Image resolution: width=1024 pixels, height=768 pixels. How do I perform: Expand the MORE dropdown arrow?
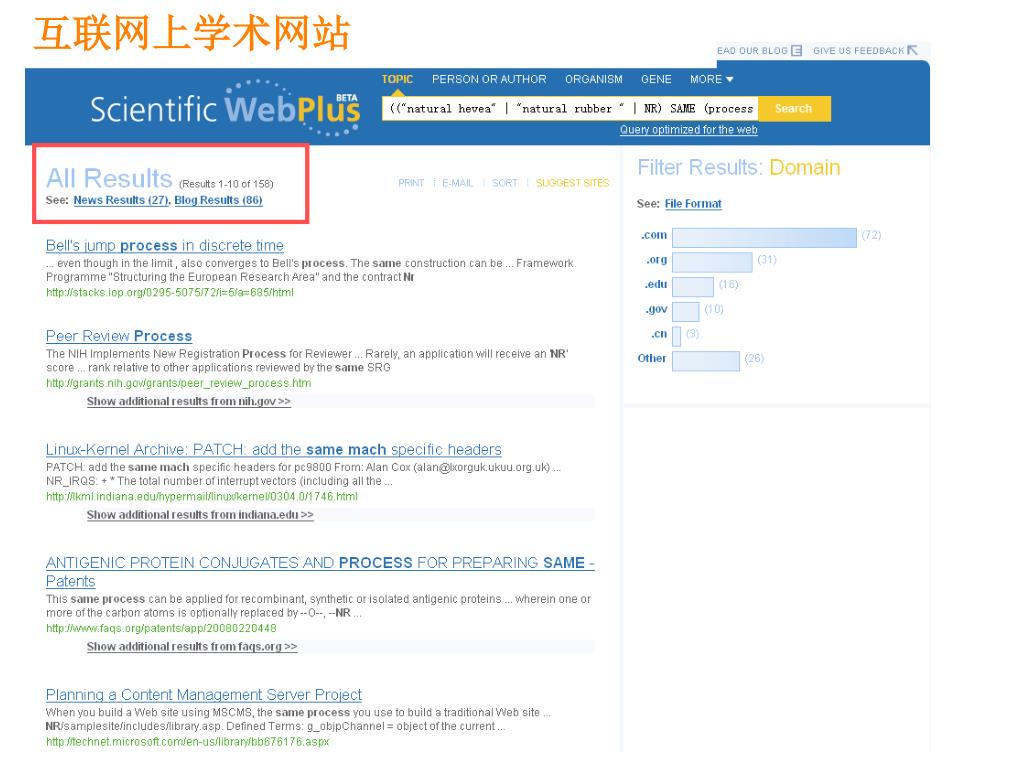729,79
